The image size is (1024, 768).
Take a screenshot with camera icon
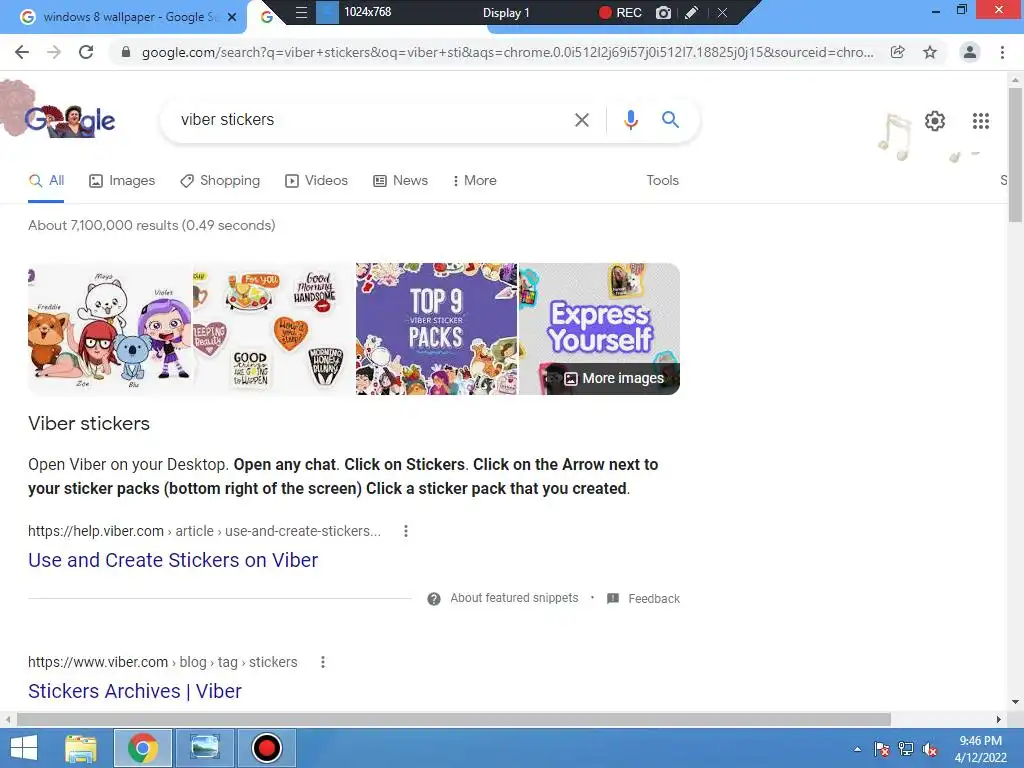click(663, 12)
